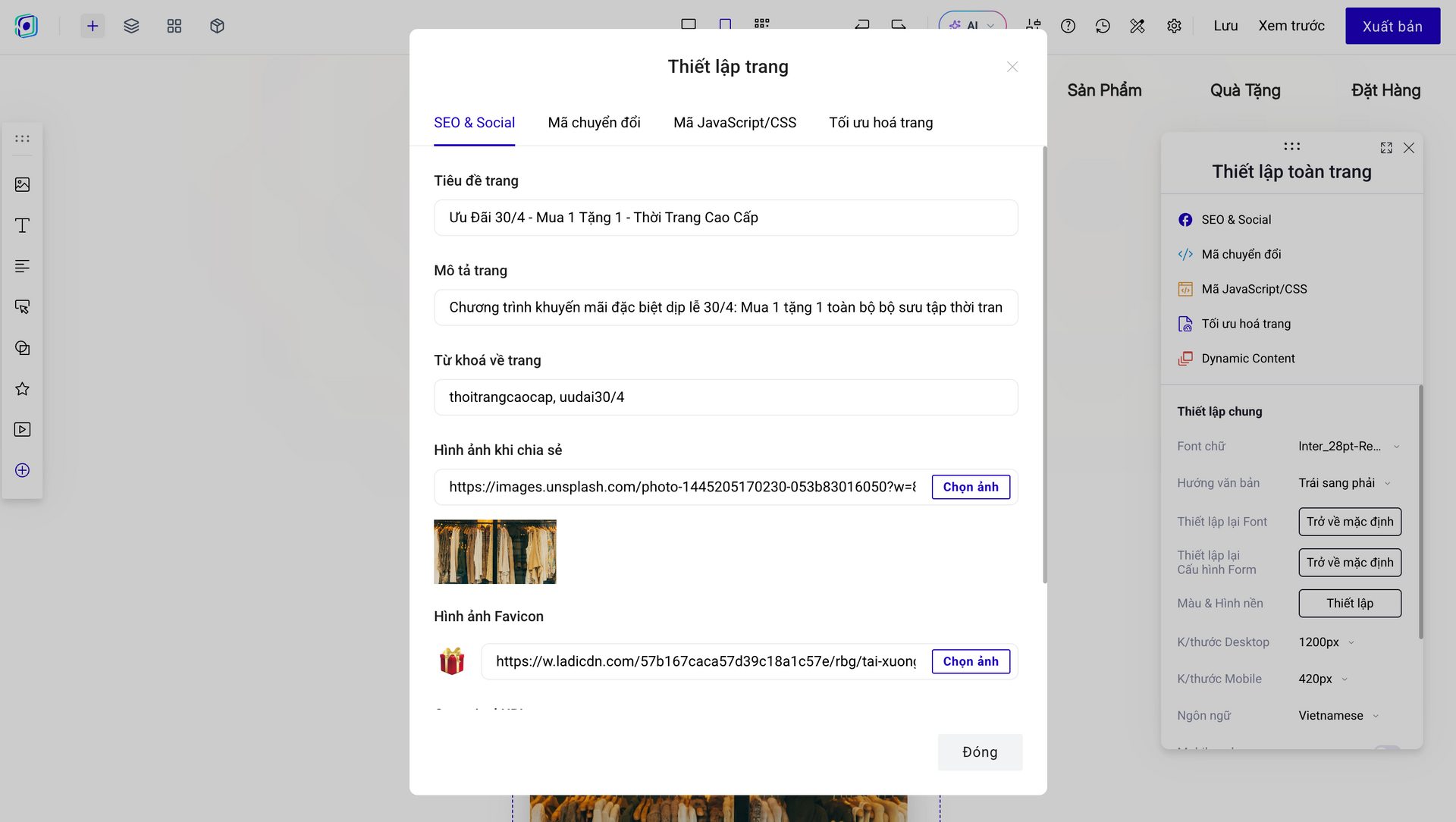This screenshot has width=1456, height=822.
Task: Undo the last action
Action: (862, 25)
